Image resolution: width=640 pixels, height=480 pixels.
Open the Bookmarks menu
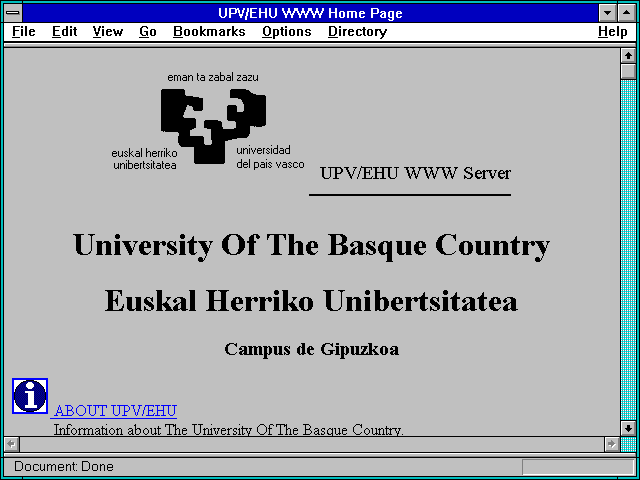(209, 32)
